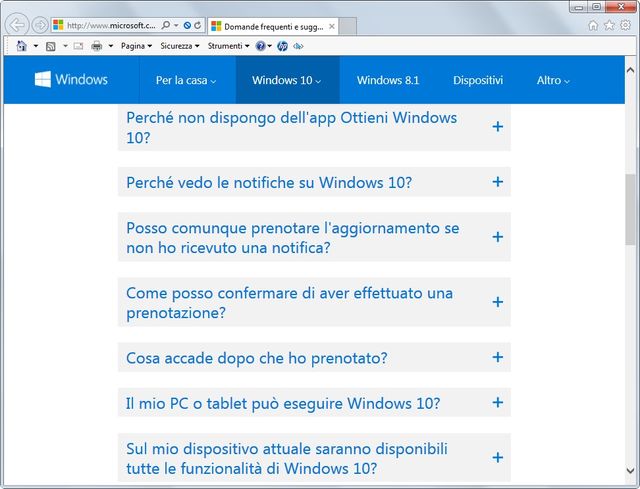Open the Dispositivi nav link

click(478, 80)
